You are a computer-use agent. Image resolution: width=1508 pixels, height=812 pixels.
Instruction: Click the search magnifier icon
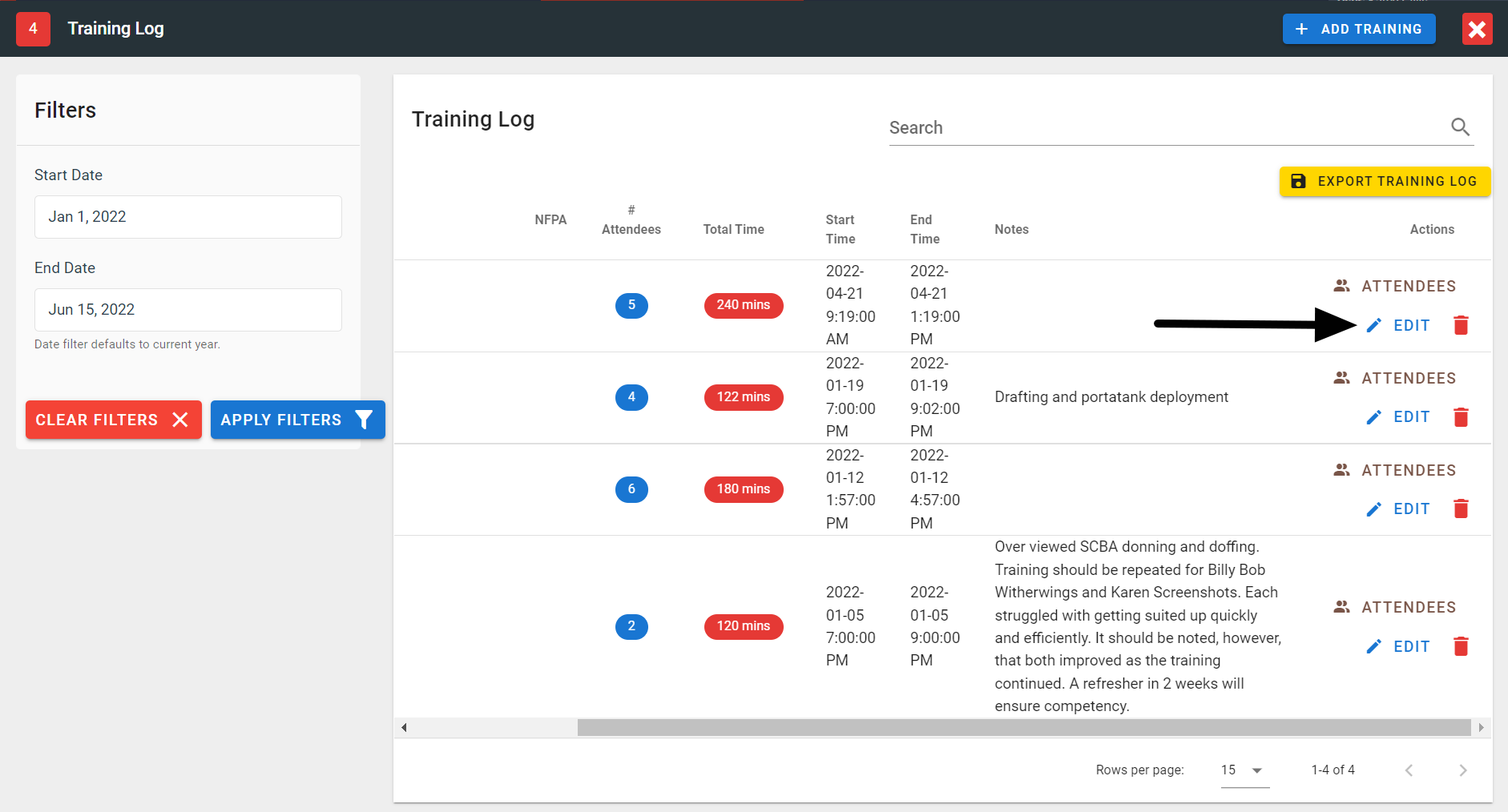1460,127
